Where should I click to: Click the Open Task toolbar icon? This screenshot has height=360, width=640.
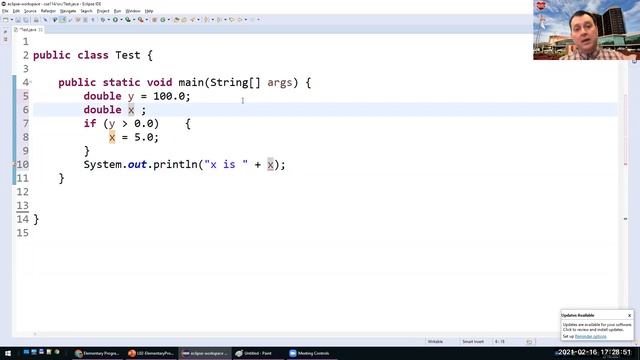point(184,20)
